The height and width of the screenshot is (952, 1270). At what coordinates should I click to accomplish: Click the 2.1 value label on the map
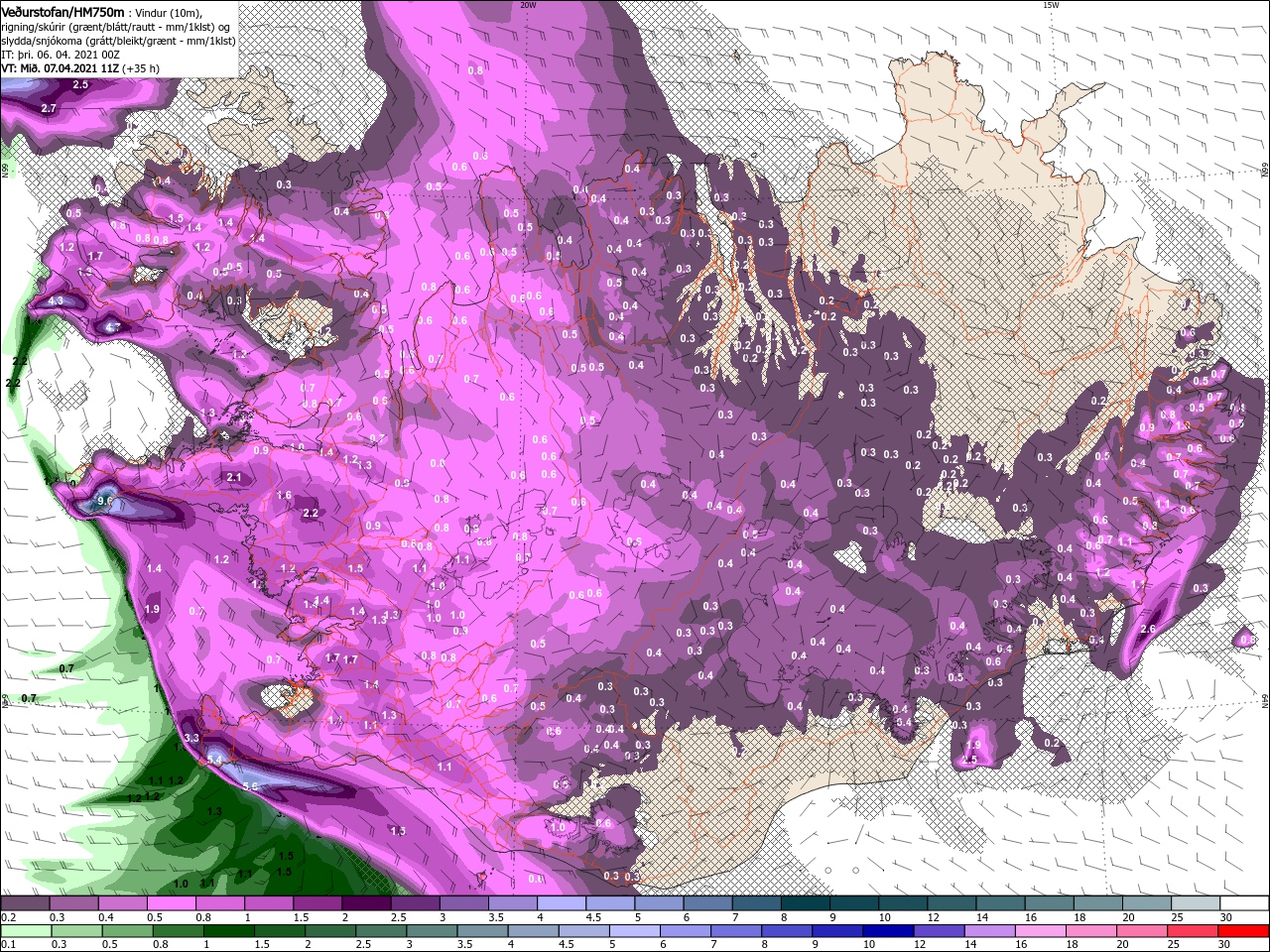[235, 478]
